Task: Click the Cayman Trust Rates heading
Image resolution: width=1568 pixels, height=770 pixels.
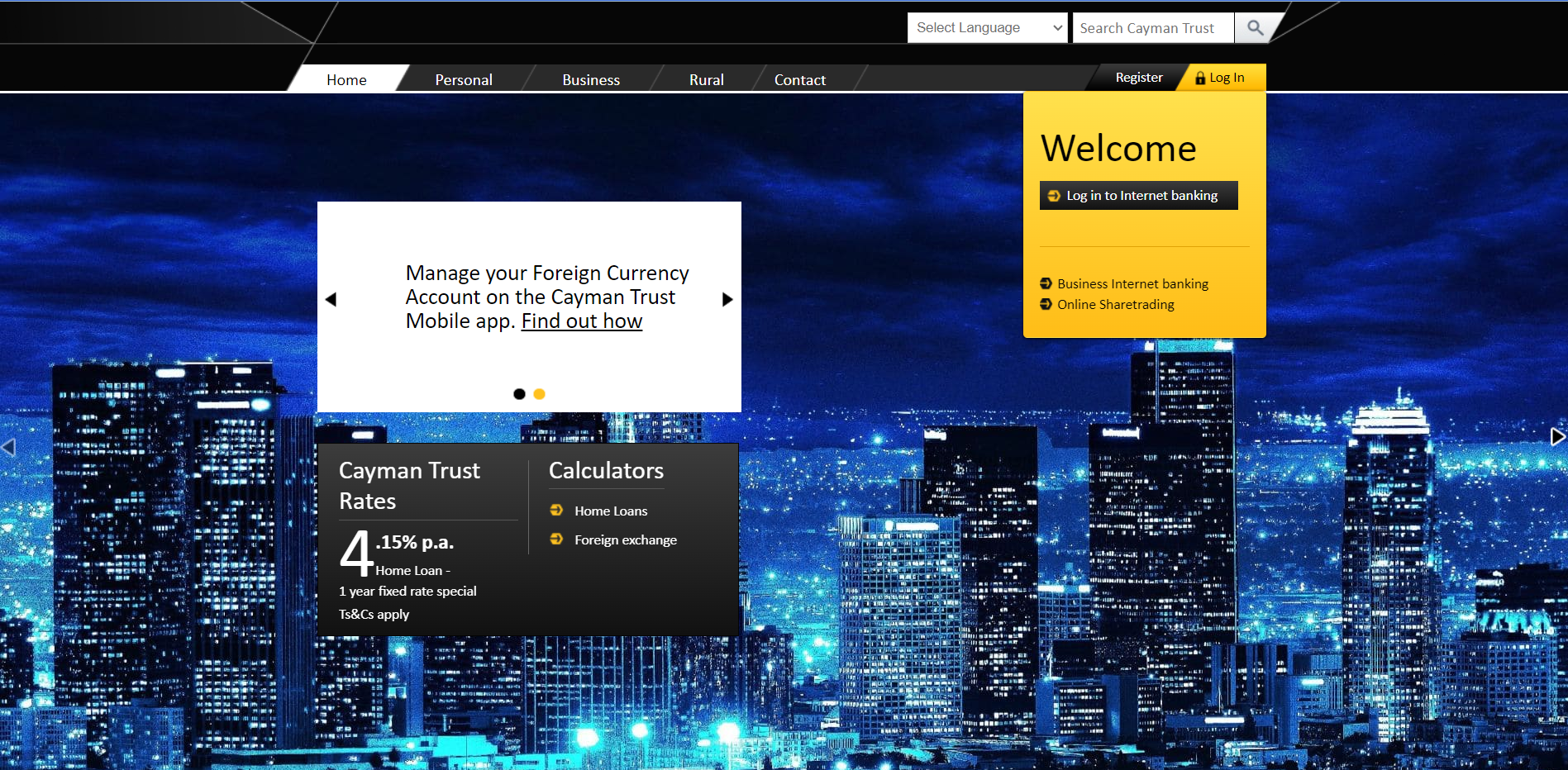Action: click(x=409, y=486)
